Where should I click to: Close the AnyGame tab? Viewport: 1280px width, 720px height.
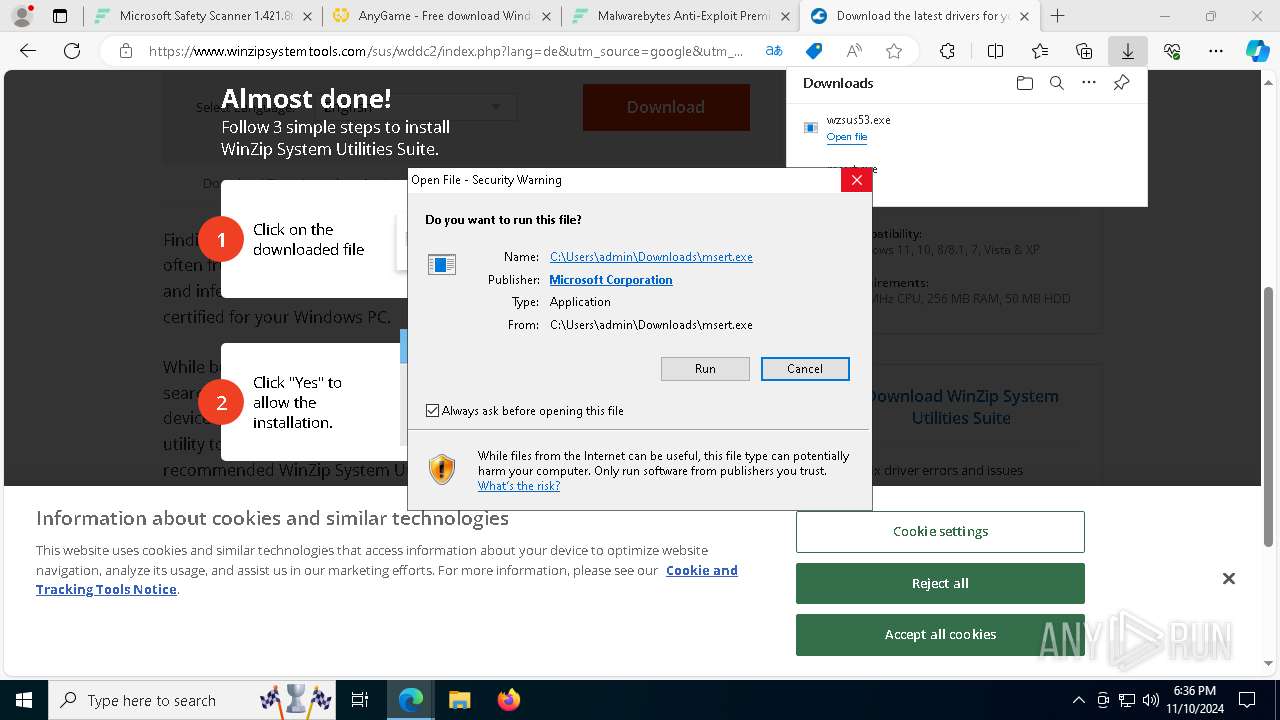coord(546,16)
